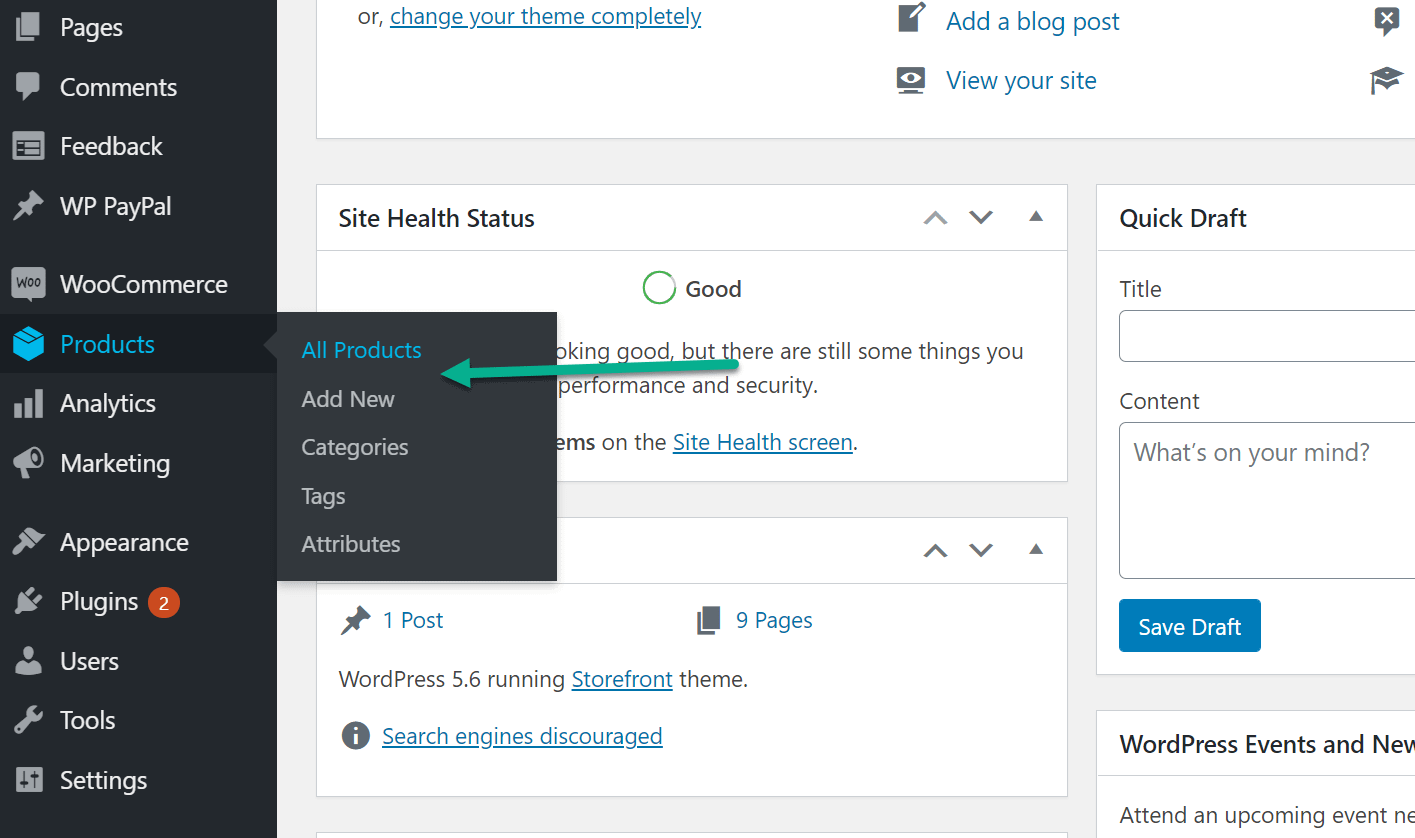Click the WooCommerce icon in sidebar
Image resolution: width=1415 pixels, height=838 pixels.
[x=28, y=284]
